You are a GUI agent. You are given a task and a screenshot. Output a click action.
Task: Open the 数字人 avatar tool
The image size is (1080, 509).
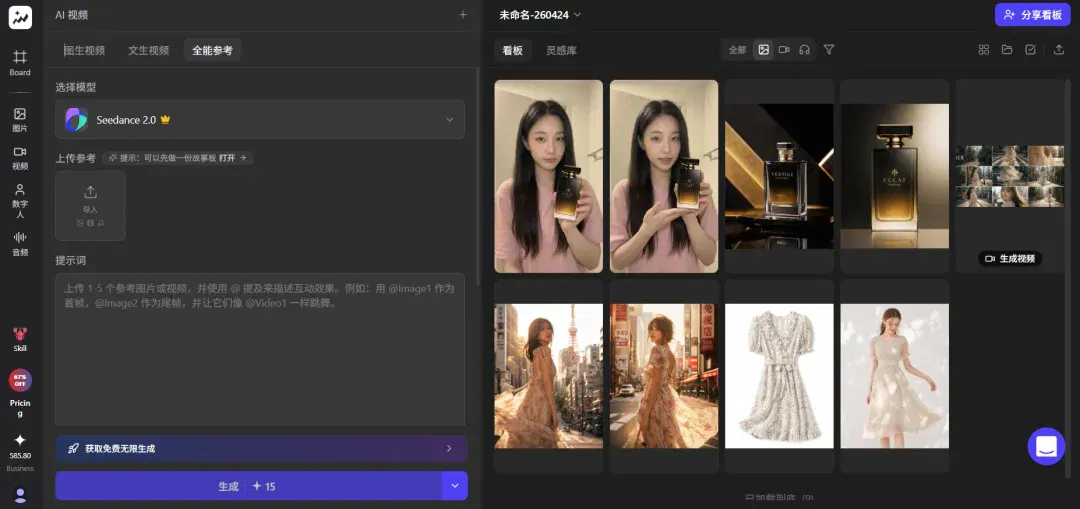20,201
